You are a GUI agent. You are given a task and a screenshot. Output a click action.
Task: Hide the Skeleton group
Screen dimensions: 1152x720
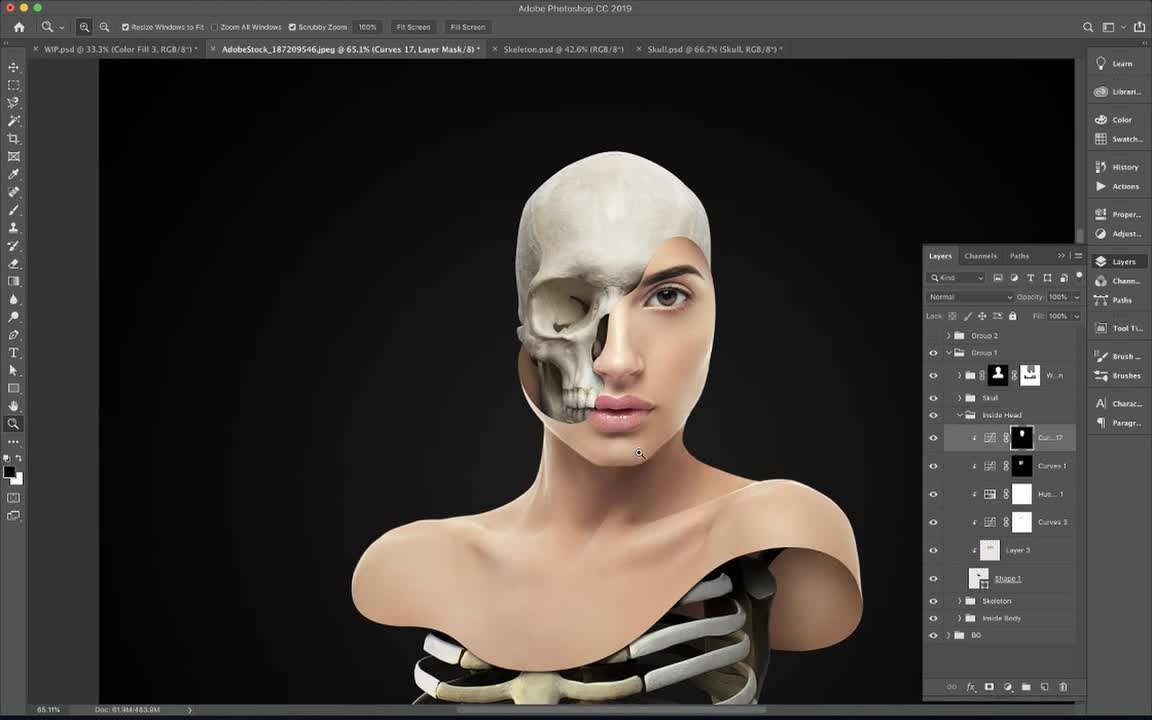click(x=933, y=601)
